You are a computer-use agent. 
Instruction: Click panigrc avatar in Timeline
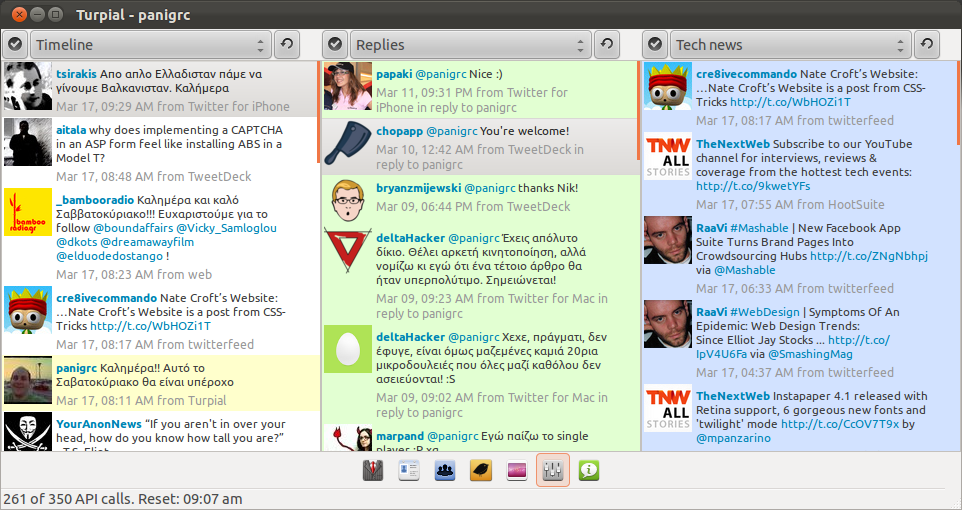point(28,380)
